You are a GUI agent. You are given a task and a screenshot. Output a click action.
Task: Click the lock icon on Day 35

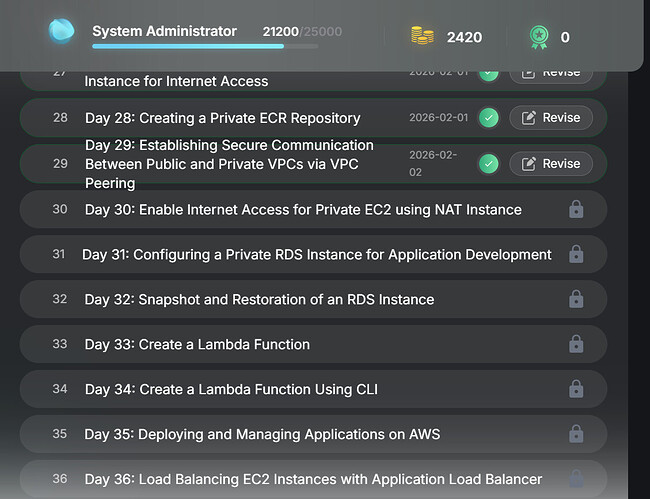click(576, 435)
